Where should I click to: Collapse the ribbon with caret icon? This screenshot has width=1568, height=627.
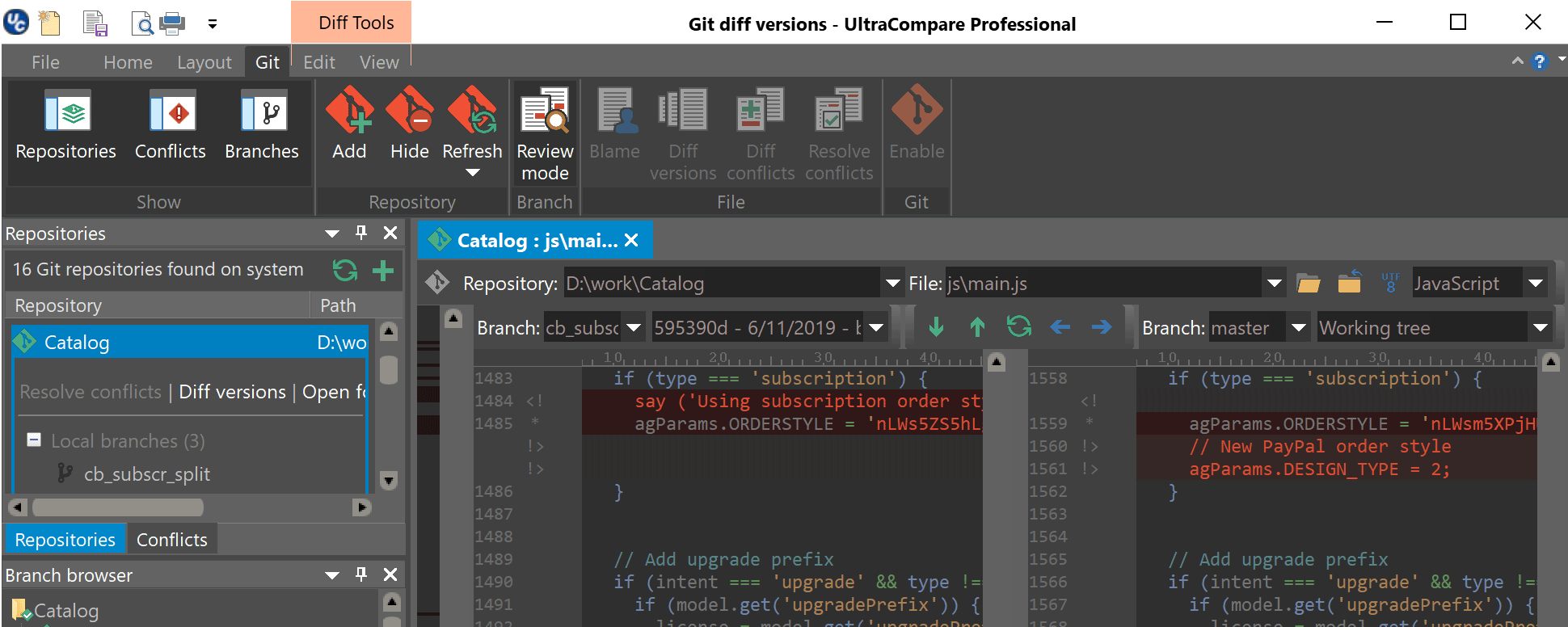click(x=1517, y=61)
